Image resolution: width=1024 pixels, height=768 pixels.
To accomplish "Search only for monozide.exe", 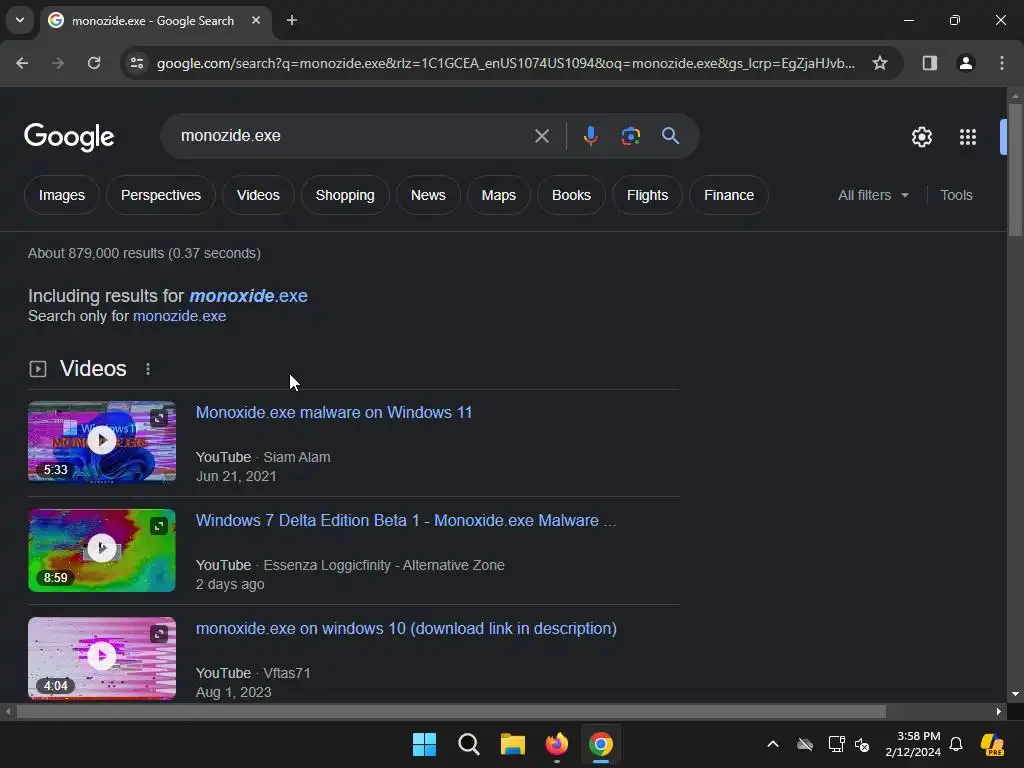I will coord(180,316).
